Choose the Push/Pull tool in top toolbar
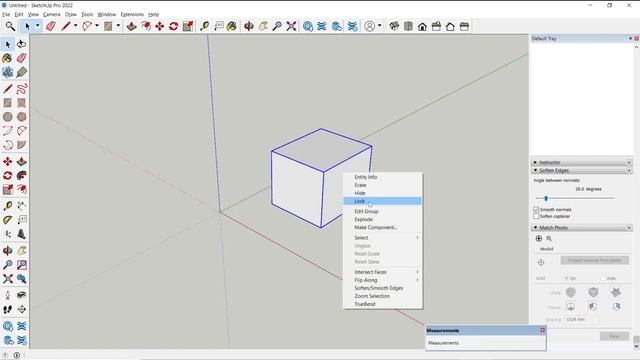 [131, 27]
